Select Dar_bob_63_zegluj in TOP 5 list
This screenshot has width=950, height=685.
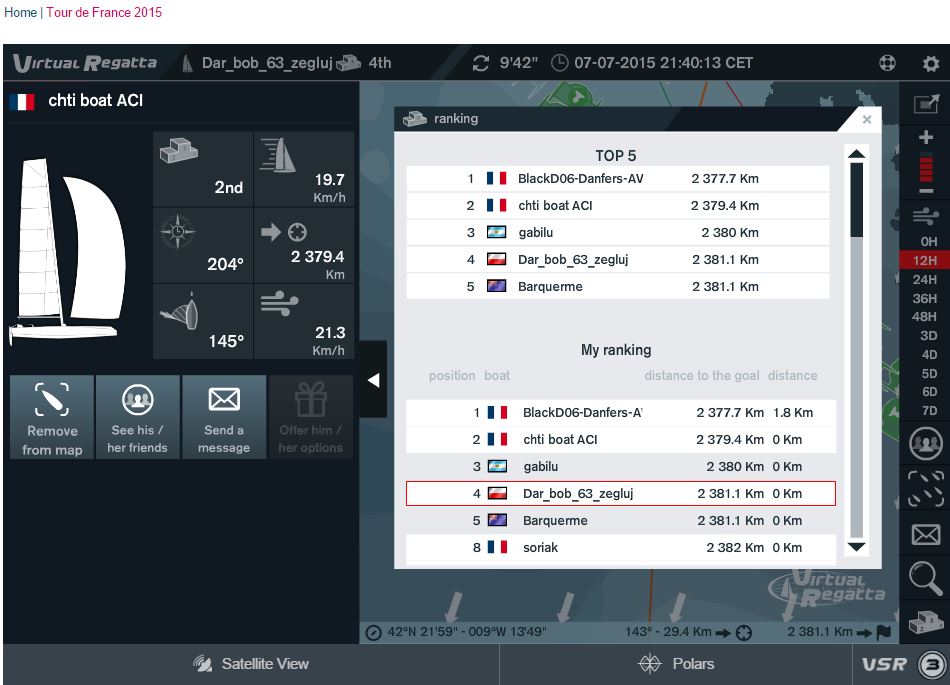[617, 260]
